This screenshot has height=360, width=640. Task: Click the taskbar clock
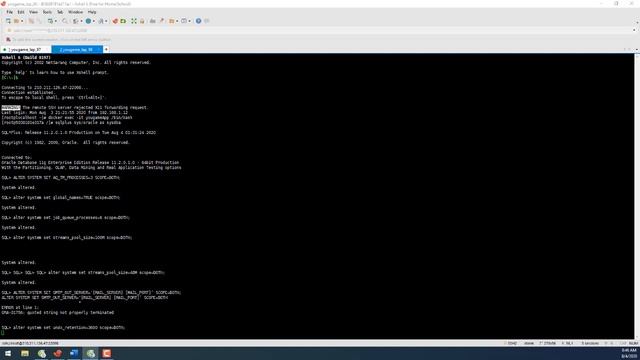629,353
